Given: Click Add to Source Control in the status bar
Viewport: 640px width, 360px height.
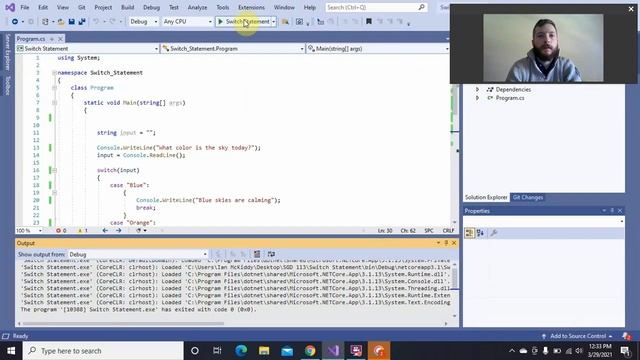Looking at the screenshot, I should coord(578,336).
